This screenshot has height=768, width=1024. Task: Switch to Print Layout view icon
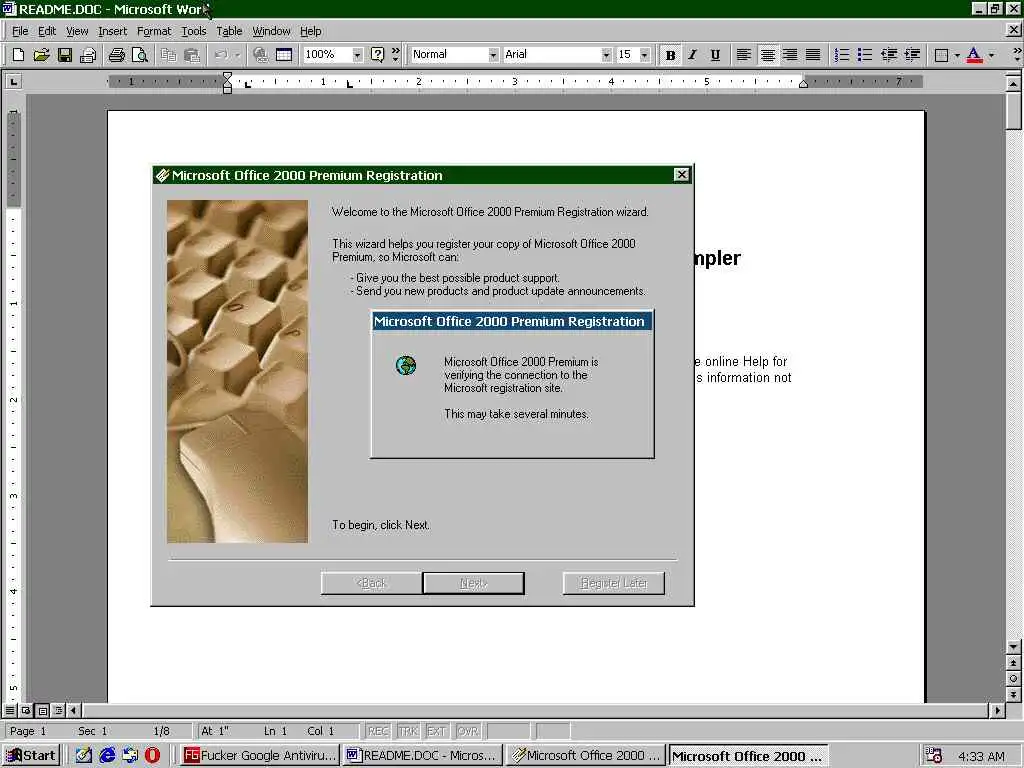click(42, 710)
